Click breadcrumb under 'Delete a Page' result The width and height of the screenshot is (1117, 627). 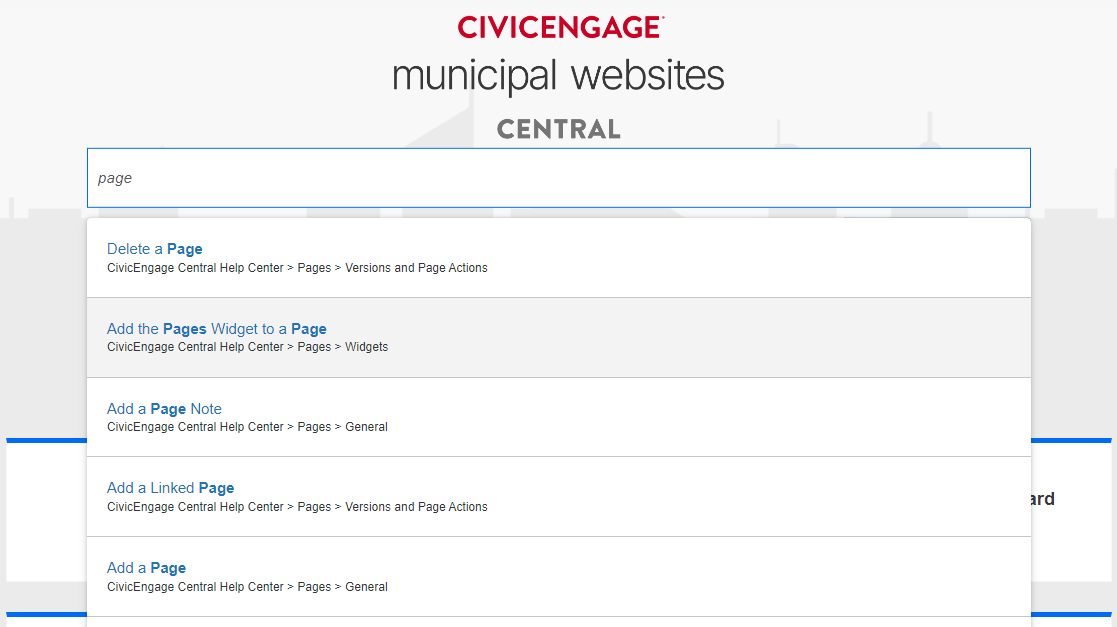coord(297,268)
